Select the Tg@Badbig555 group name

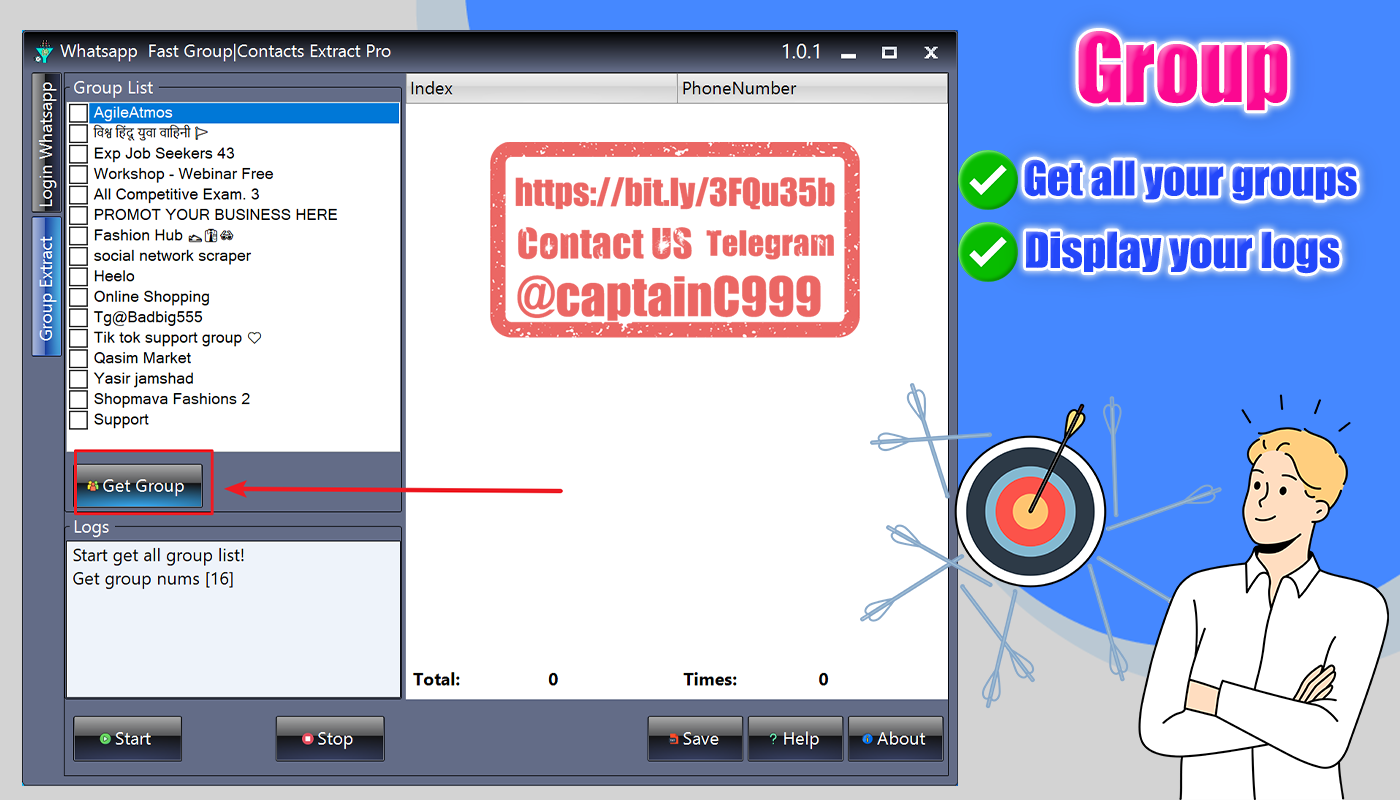coord(148,317)
